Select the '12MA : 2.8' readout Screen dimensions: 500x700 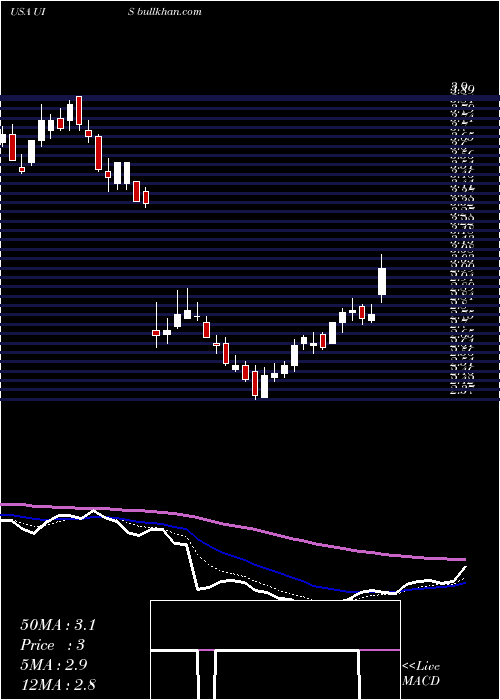58,684
